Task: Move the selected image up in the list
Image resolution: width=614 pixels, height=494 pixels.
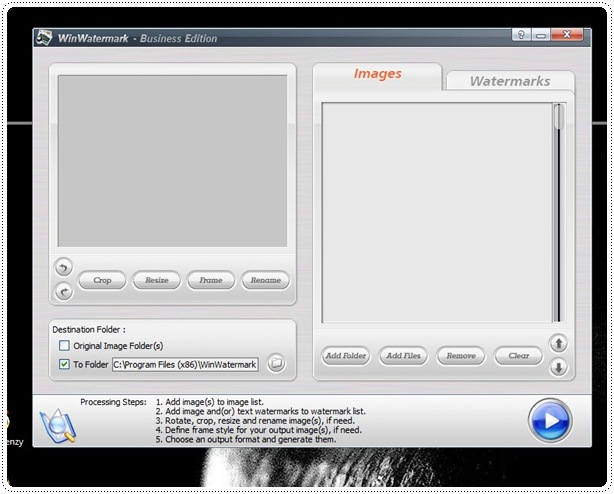Action: pyautogui.click(x=558, y=344)
